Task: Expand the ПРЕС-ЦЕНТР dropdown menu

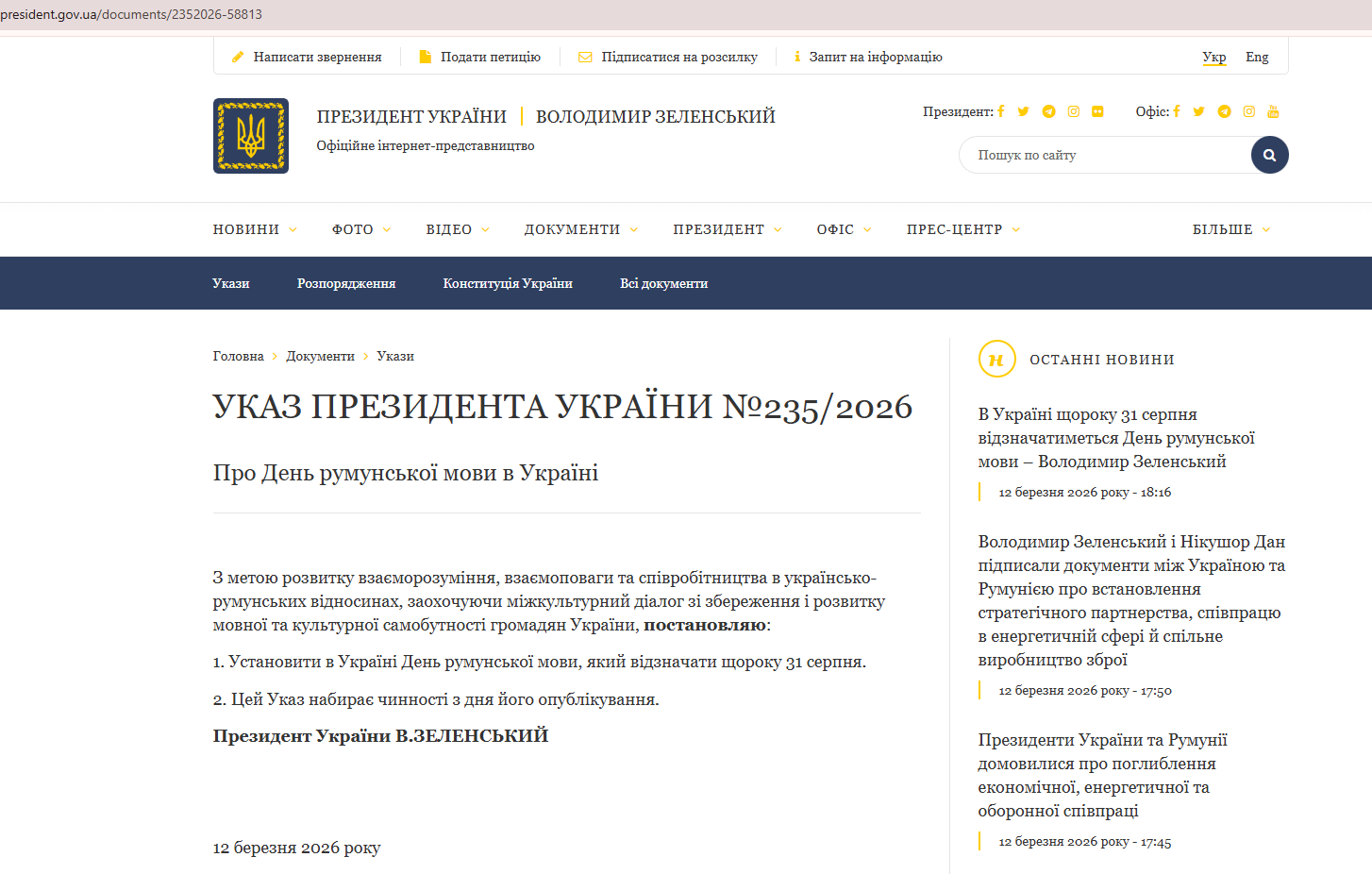Action: [963, 229]
